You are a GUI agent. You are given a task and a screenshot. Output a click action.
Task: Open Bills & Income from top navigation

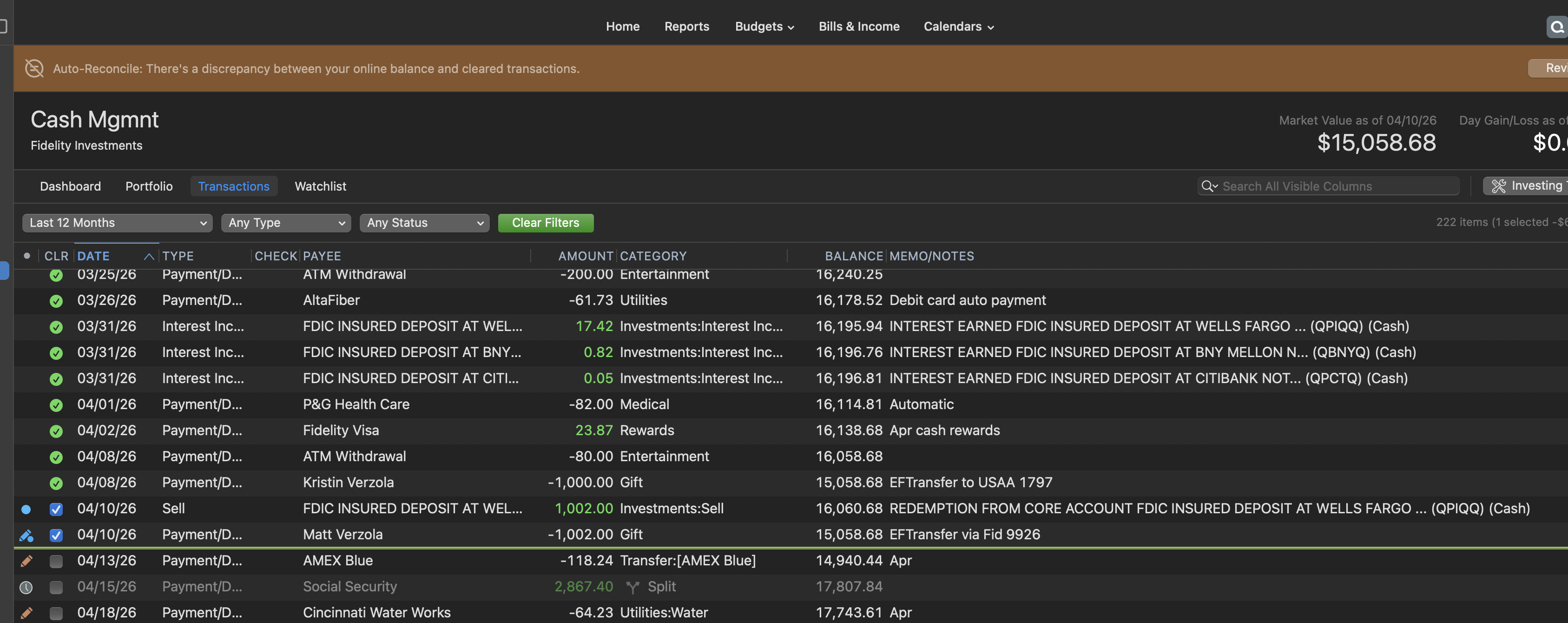(858, 27)
